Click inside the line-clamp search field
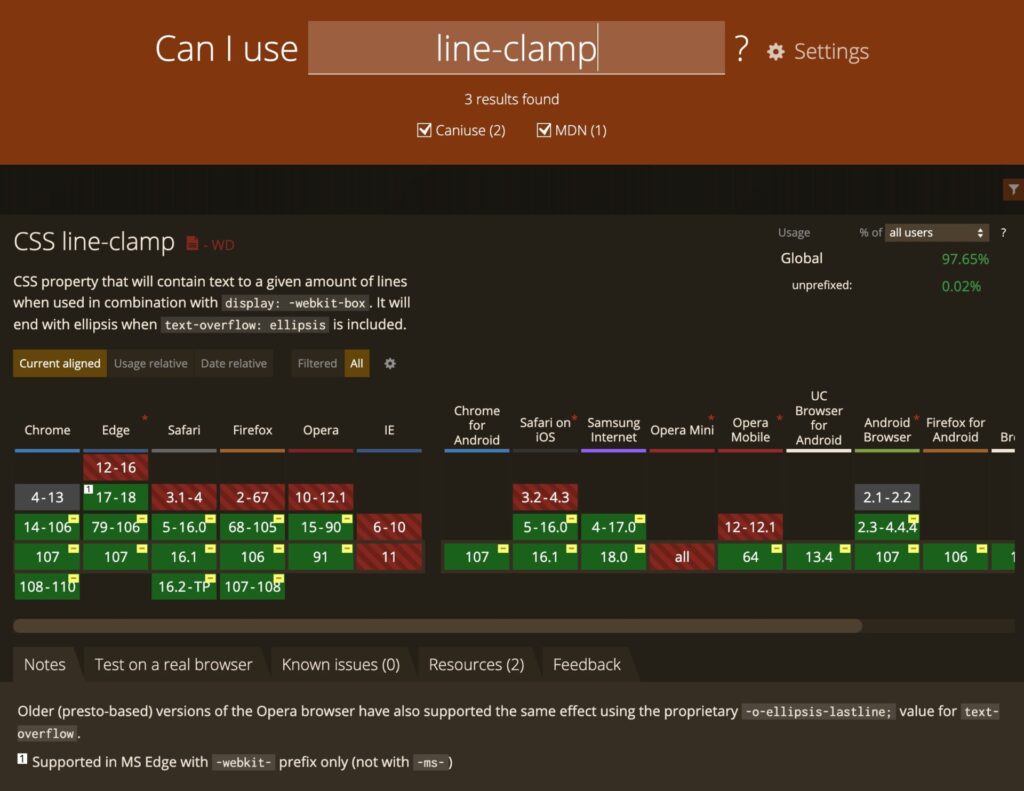 click(x=516, y=48)
